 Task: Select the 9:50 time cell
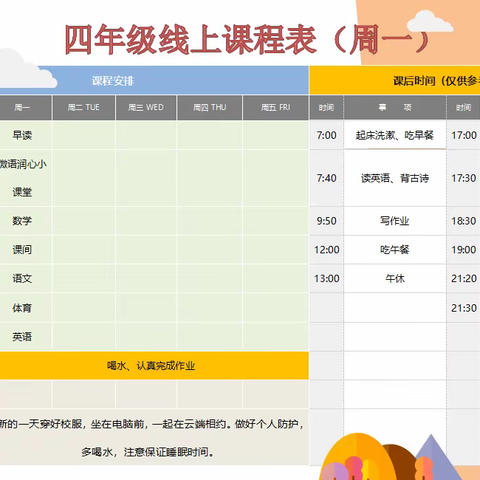coord(326,221)
